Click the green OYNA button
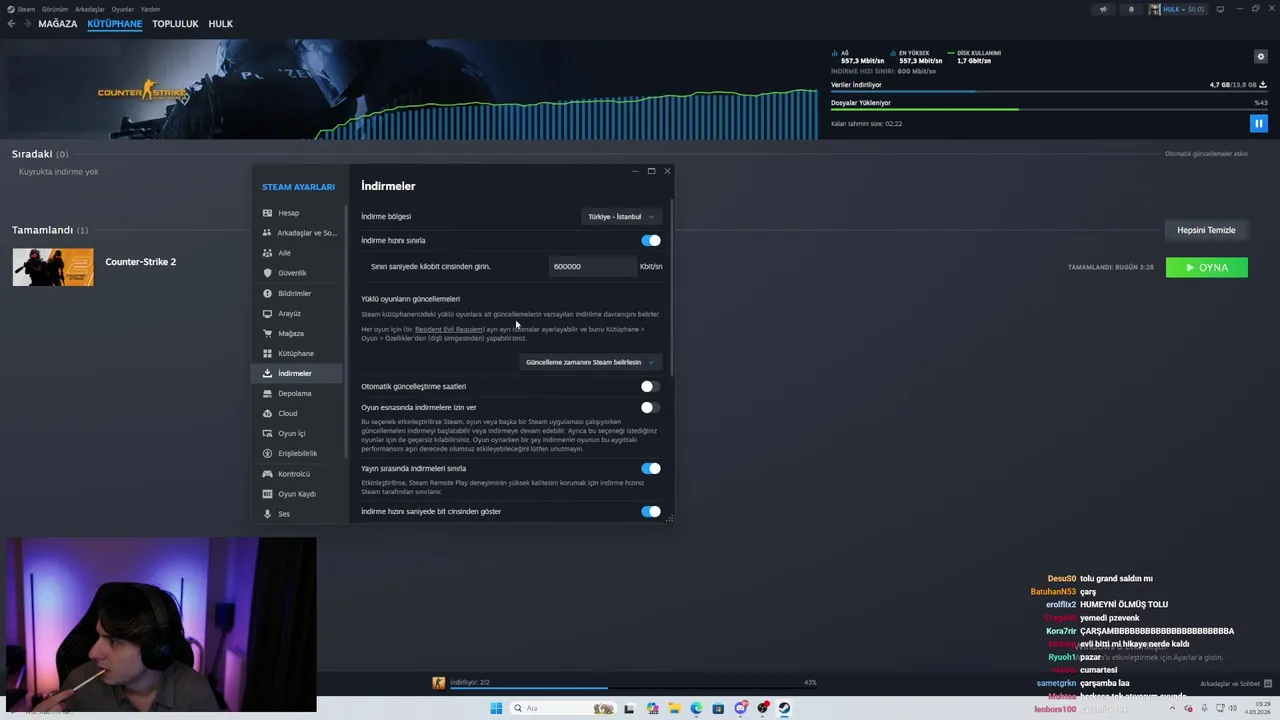 click(x=1207, y=267)
